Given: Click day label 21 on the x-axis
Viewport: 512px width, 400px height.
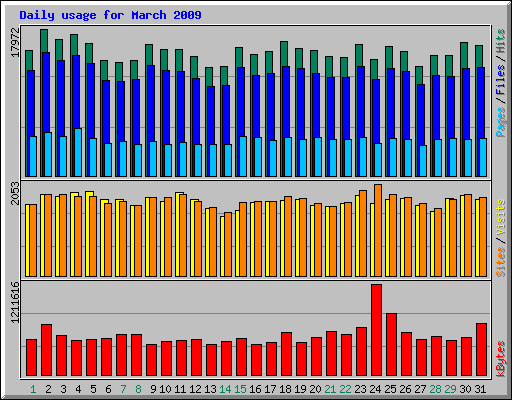Looking at the screenshot, I should (330, 389).
